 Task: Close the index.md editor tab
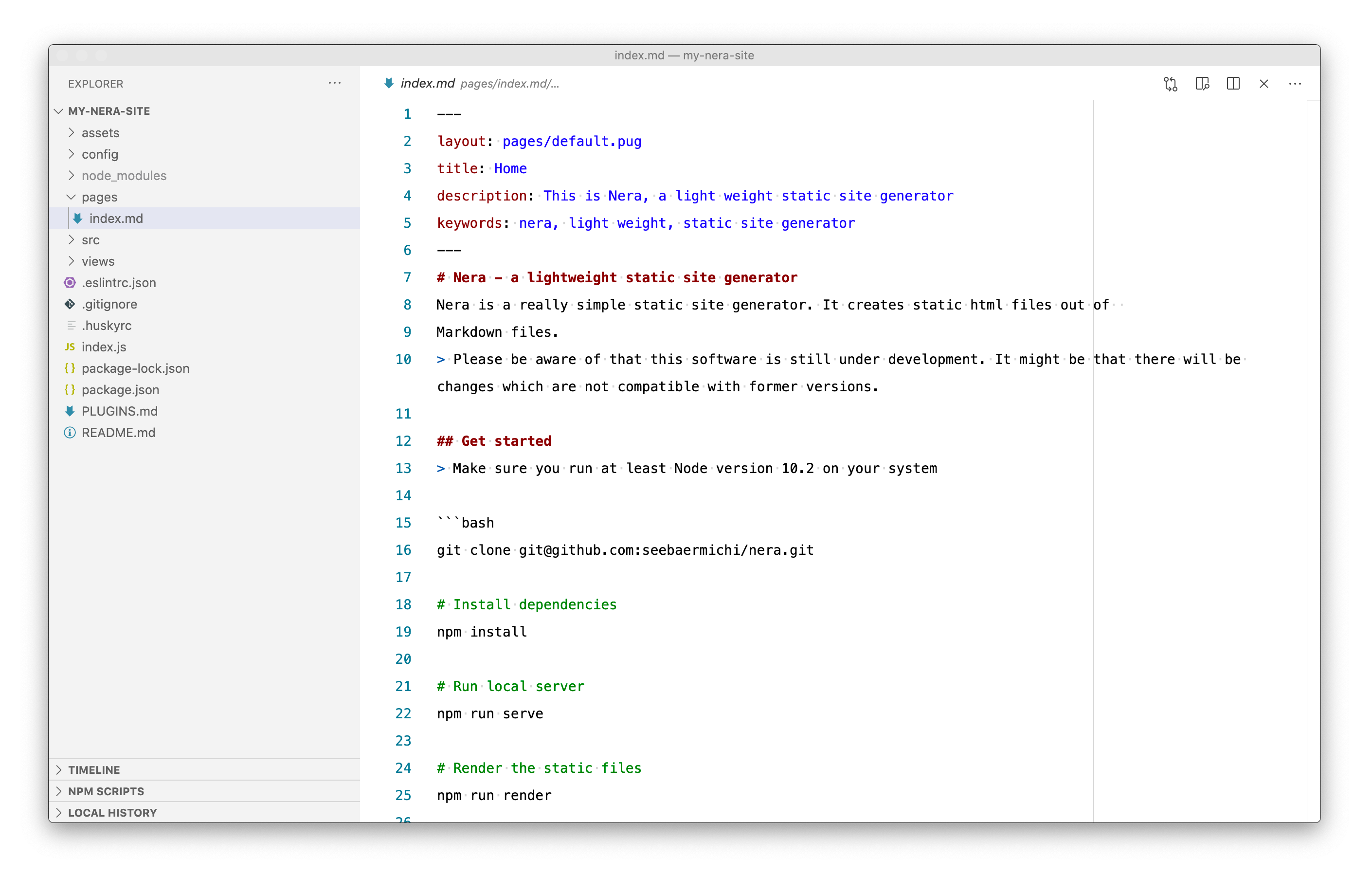(1264, 84)
